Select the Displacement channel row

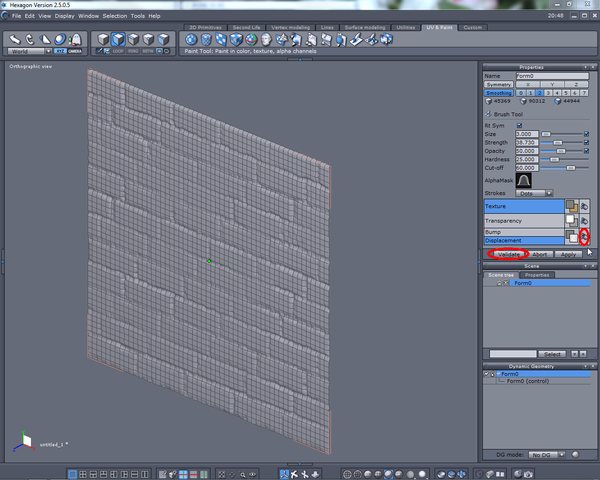[x=524, y=240]
